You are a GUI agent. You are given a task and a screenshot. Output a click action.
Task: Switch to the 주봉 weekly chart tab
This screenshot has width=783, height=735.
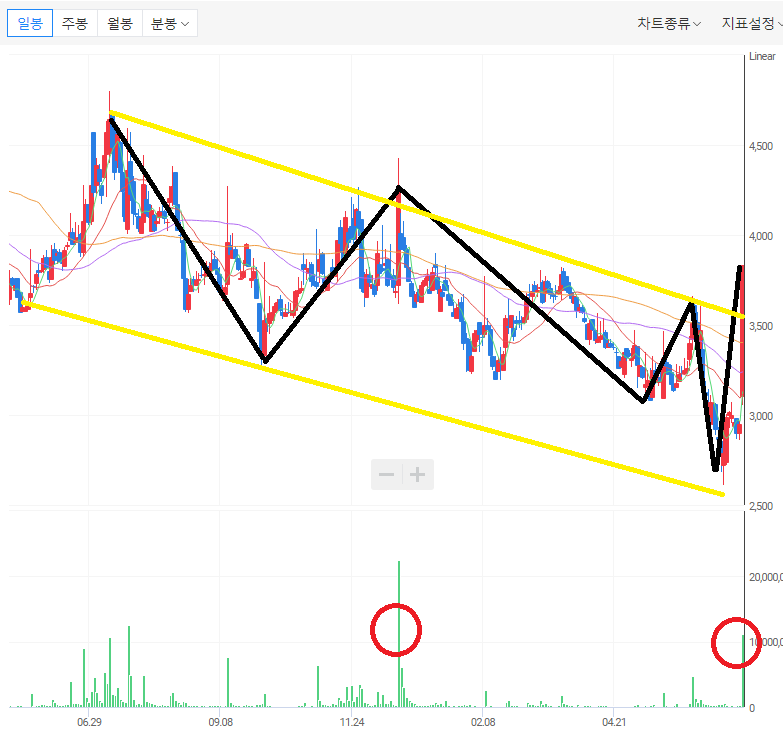point(75,23)
